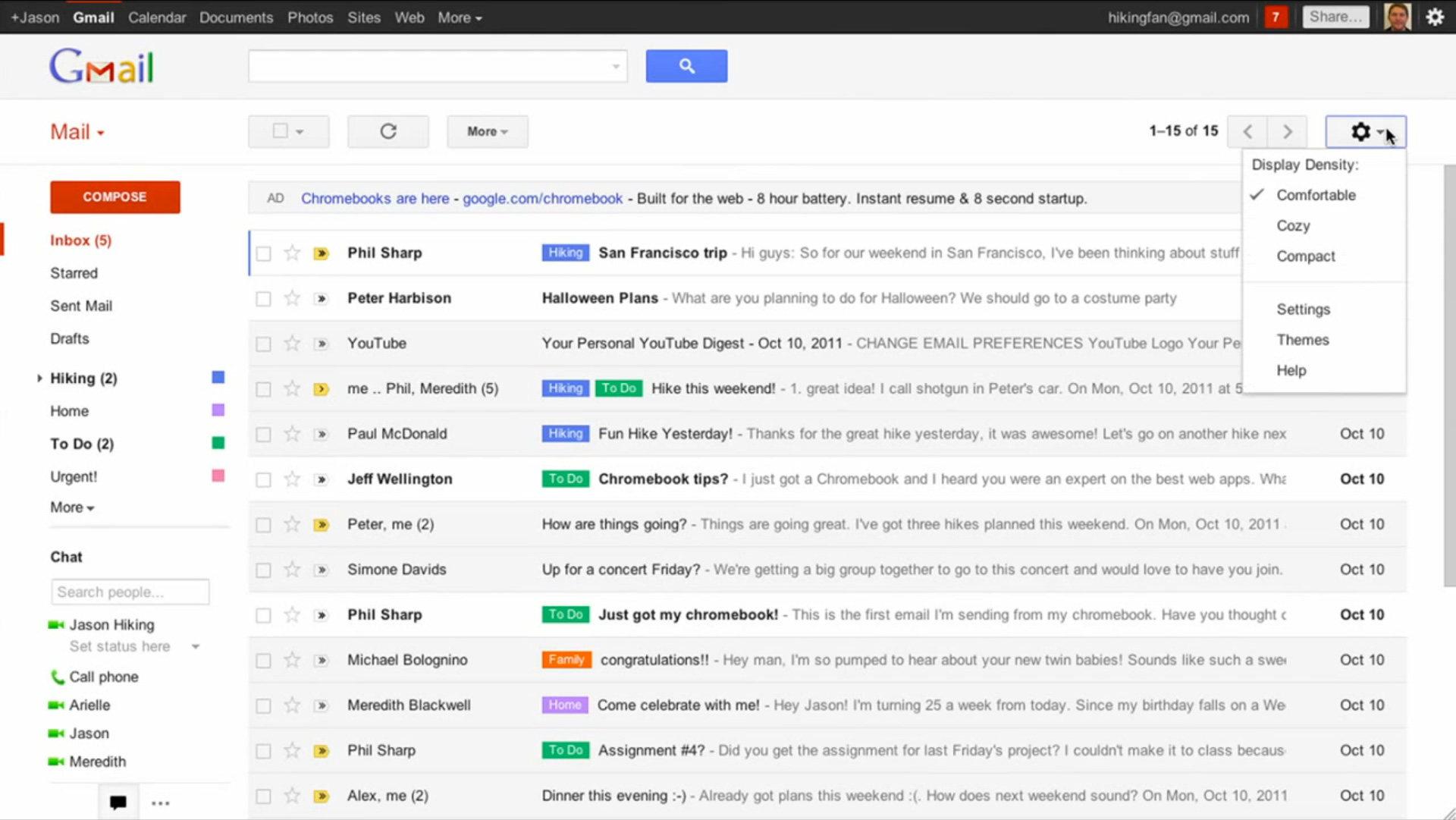Go to next page arrow
This screenshot has width=1456, height=820.
pos(1287,131)
